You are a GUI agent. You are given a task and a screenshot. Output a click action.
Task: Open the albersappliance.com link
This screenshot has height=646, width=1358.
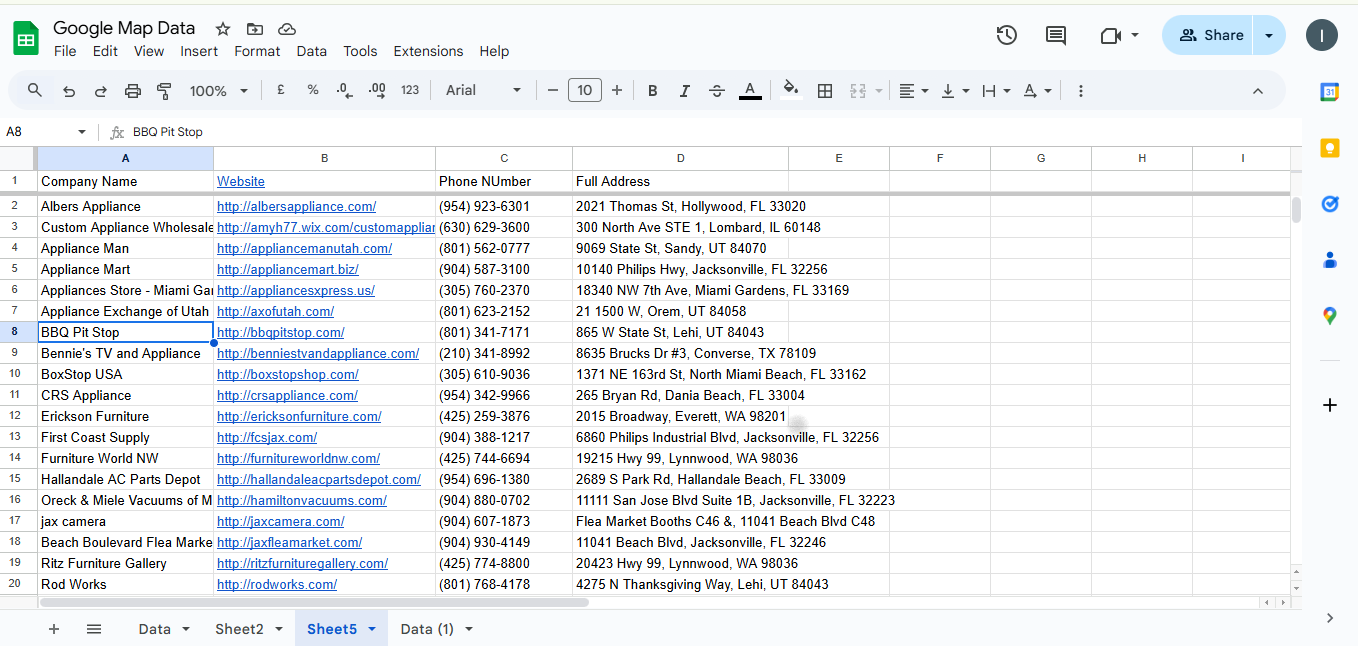[x=296, y=207]
